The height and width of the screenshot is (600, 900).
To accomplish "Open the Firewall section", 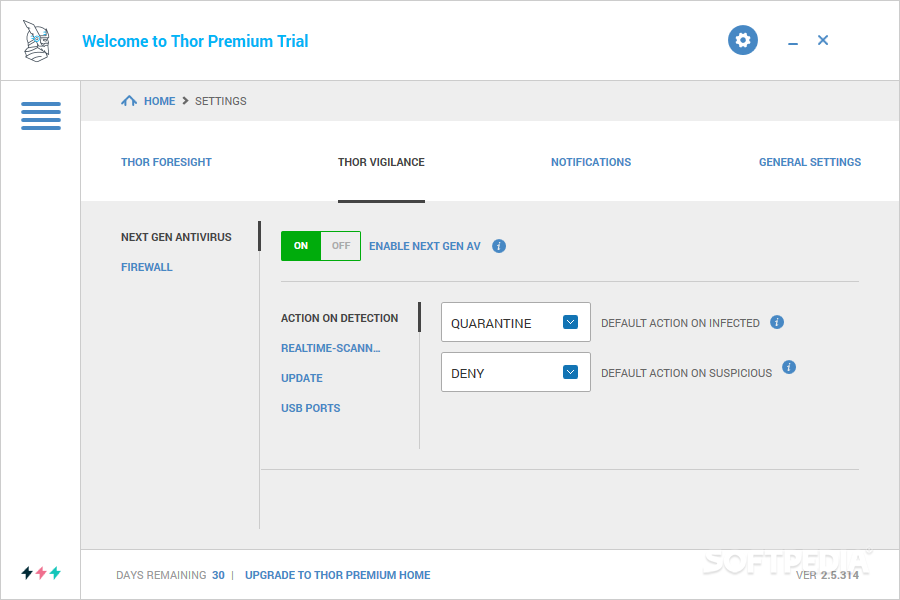I will pyautogui.click(x=146, y=267).
